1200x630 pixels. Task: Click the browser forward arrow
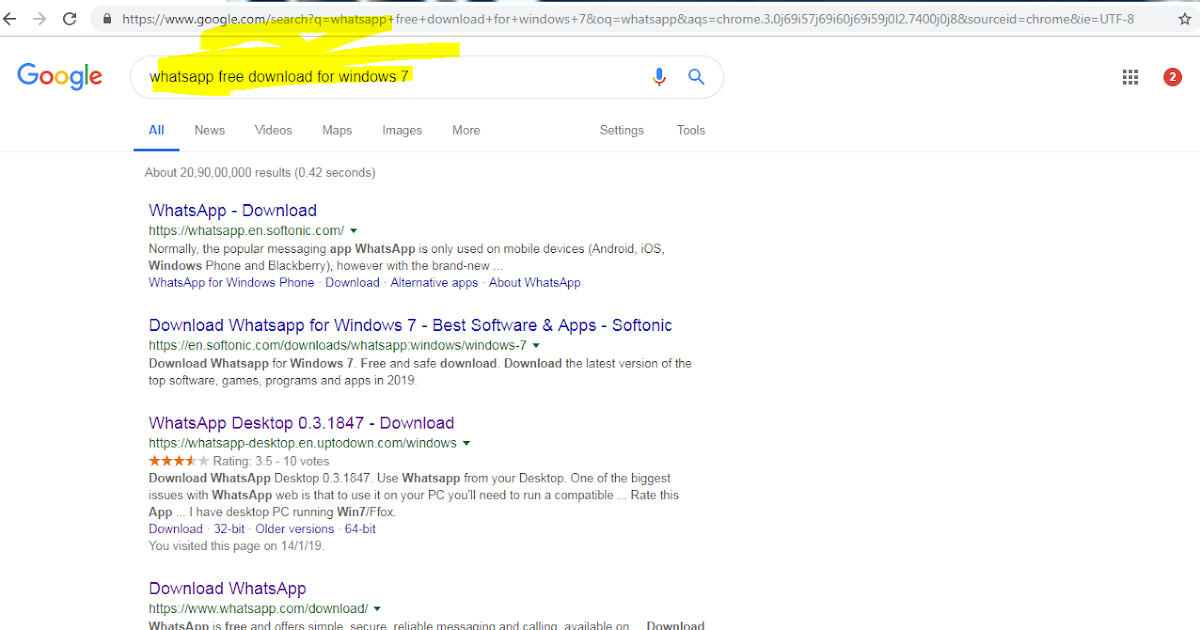tap(39, 19)
